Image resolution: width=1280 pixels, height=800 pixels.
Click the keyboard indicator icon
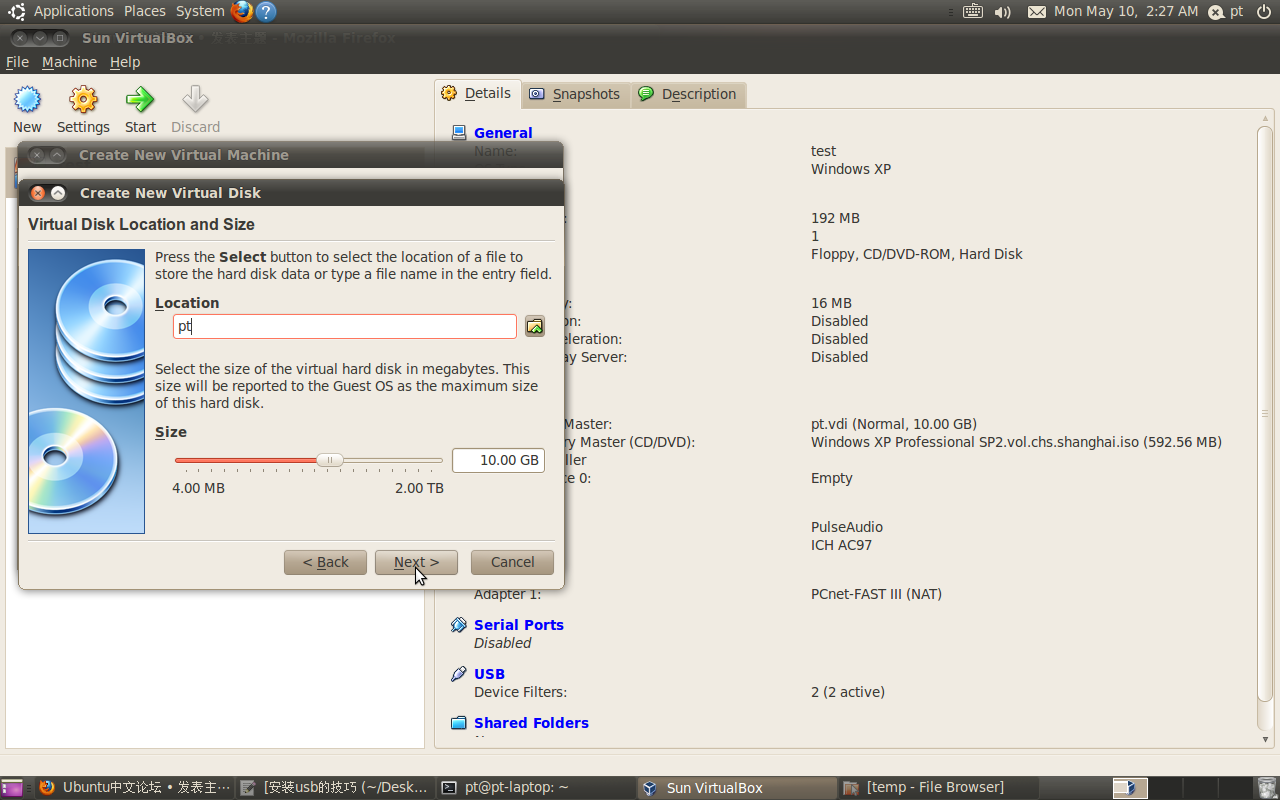point(973,12)
